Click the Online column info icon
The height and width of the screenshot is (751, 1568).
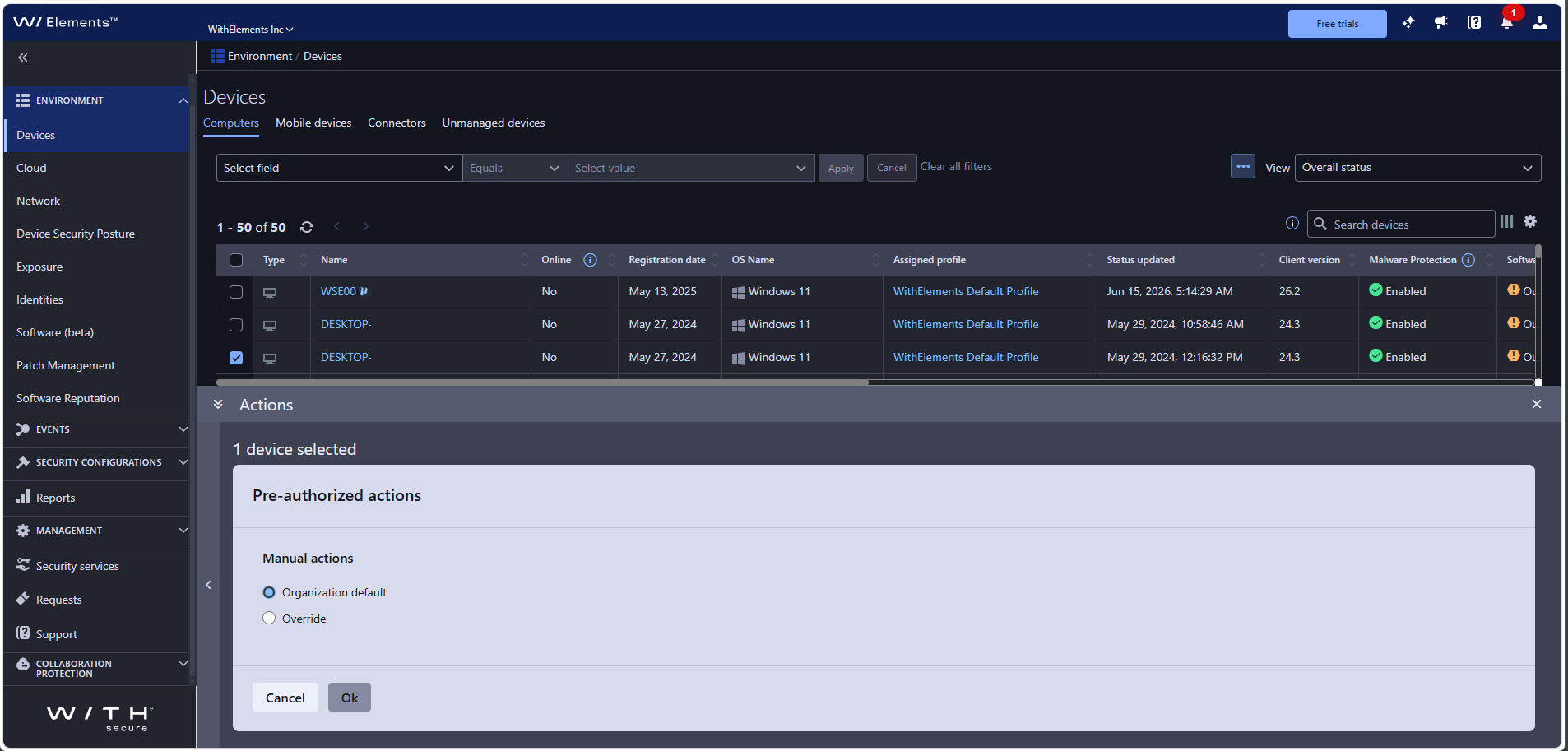pos(590,260)
